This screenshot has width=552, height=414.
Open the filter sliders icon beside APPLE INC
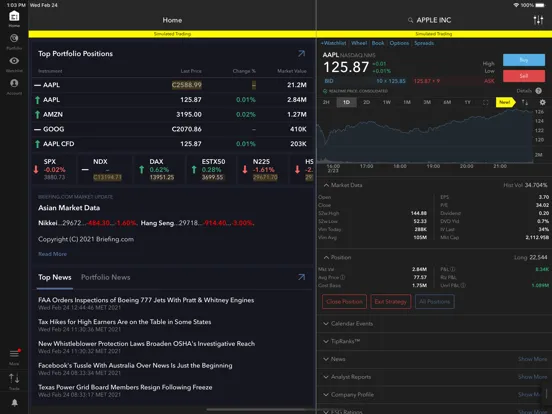(538, 20)
